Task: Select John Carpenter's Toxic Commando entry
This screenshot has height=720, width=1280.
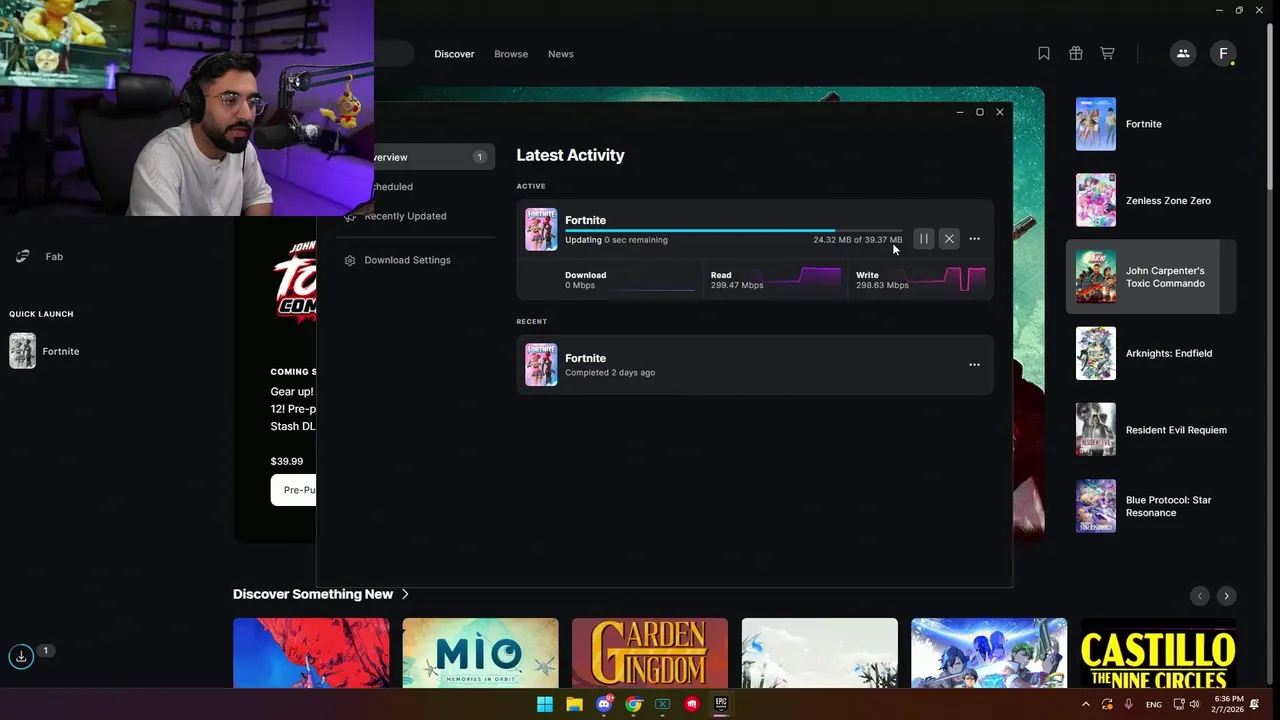Action: [x=1151, y=277]
